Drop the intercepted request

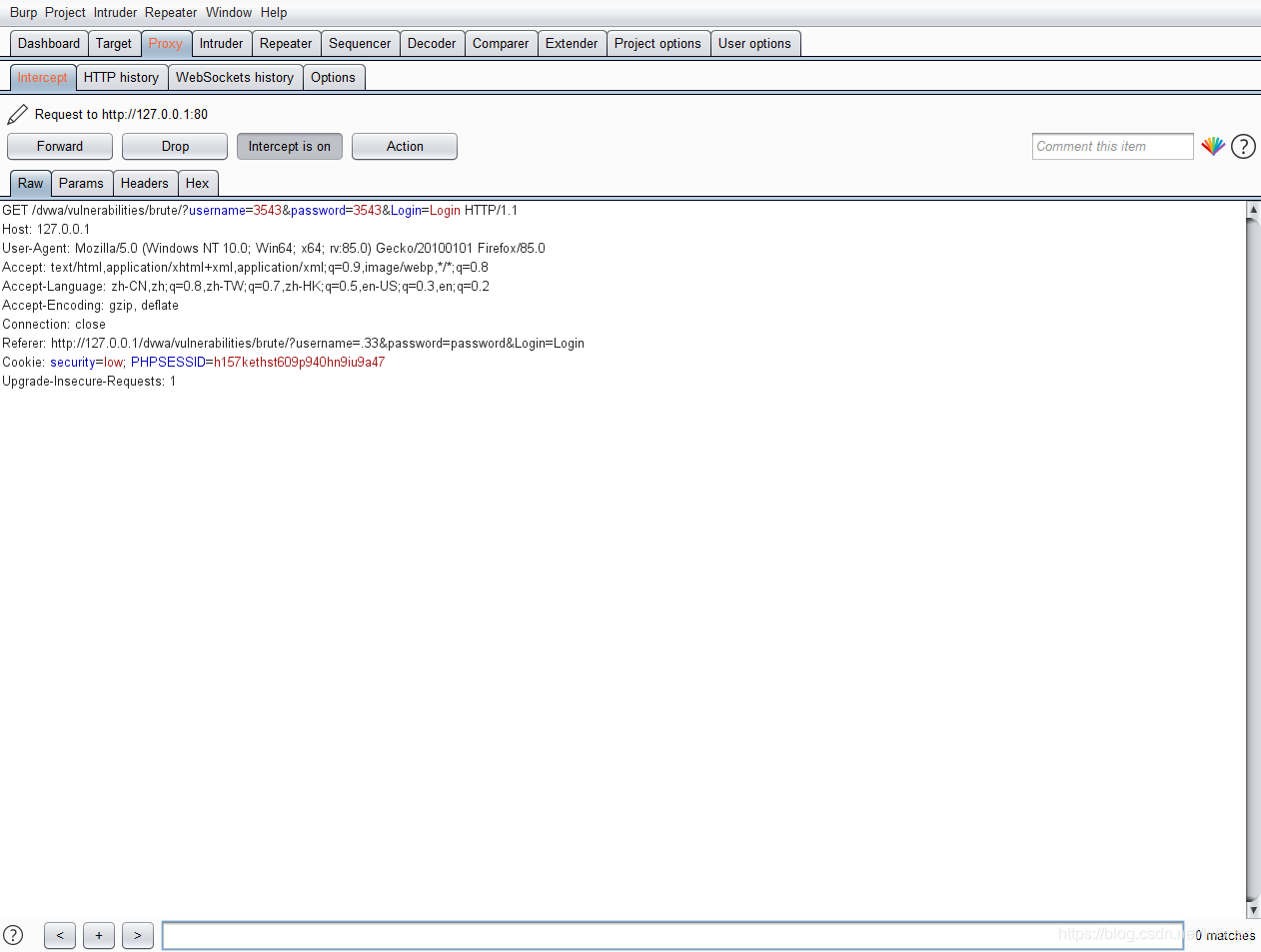[175, 147]
